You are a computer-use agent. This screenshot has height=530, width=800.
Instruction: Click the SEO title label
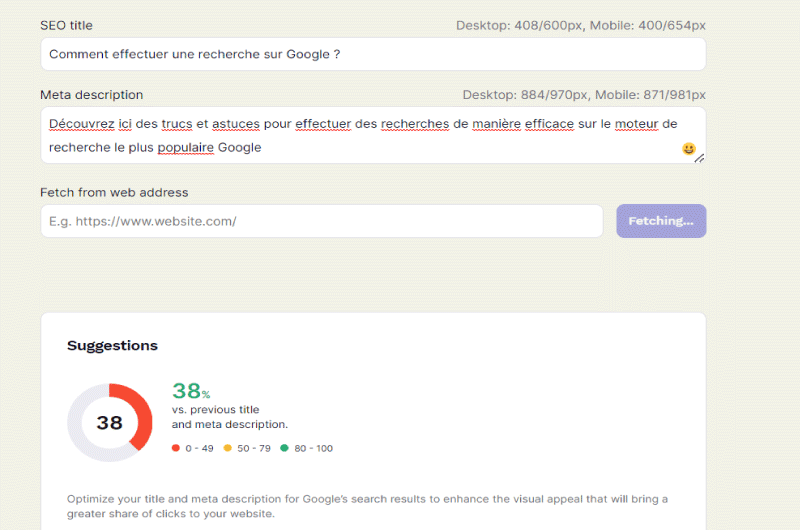pos(66,26)
